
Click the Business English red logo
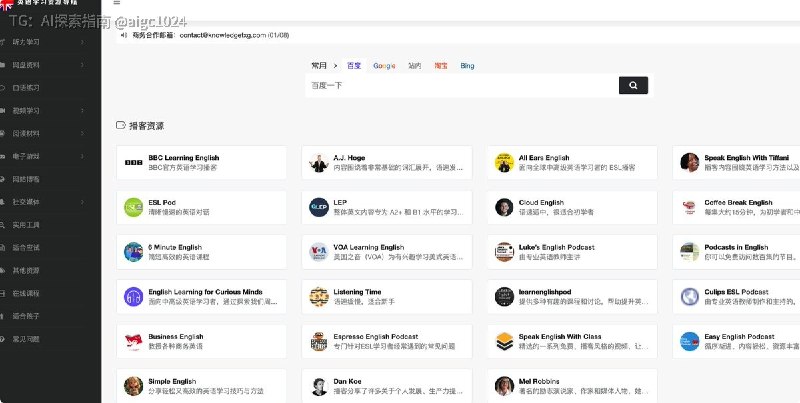click(134, 341)
